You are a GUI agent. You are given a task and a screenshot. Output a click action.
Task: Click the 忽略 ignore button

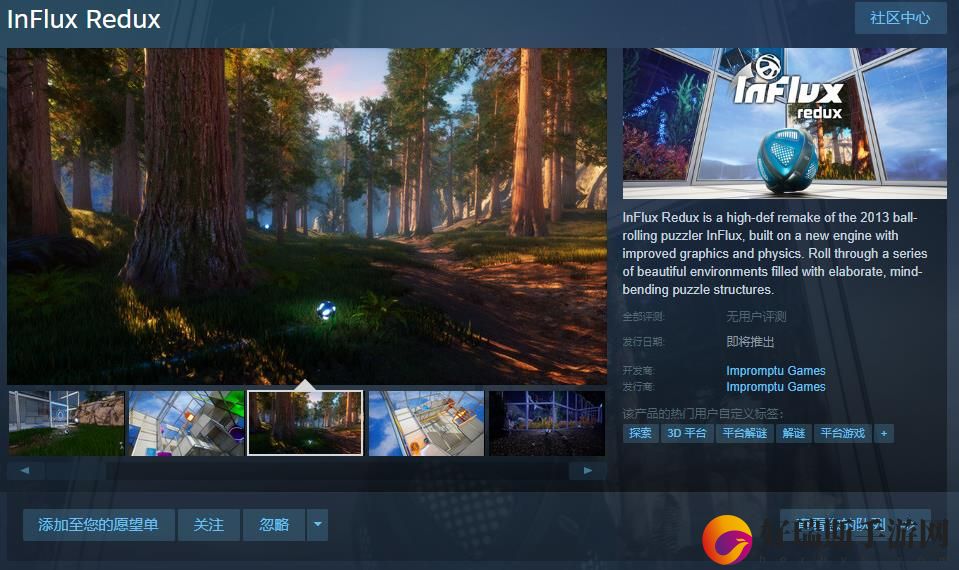tap(274, 525)
